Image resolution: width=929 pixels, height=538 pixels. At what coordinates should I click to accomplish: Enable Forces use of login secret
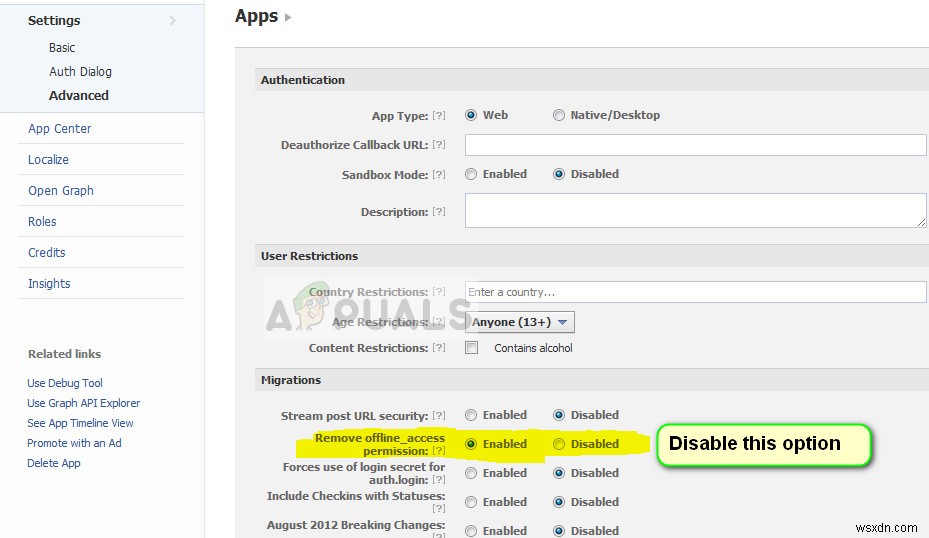click(471, 473)
